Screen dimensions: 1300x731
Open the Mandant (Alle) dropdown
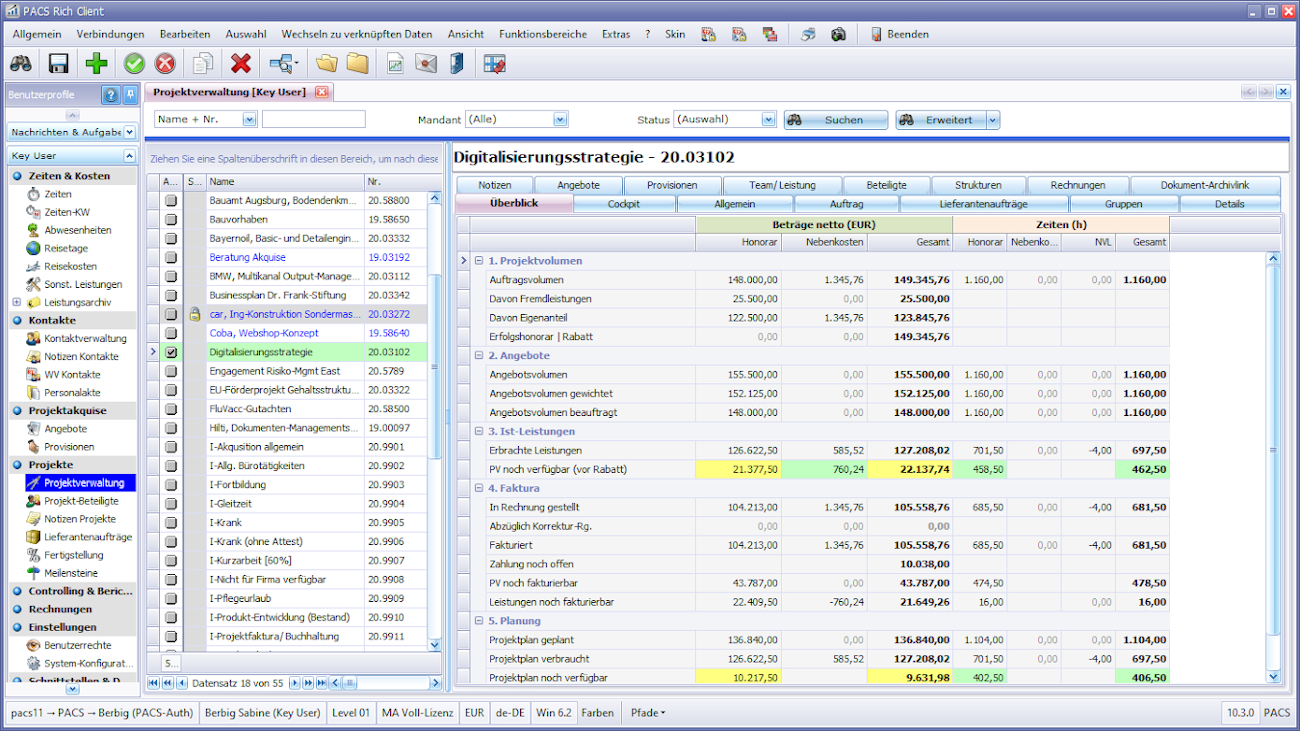[560, 120]
